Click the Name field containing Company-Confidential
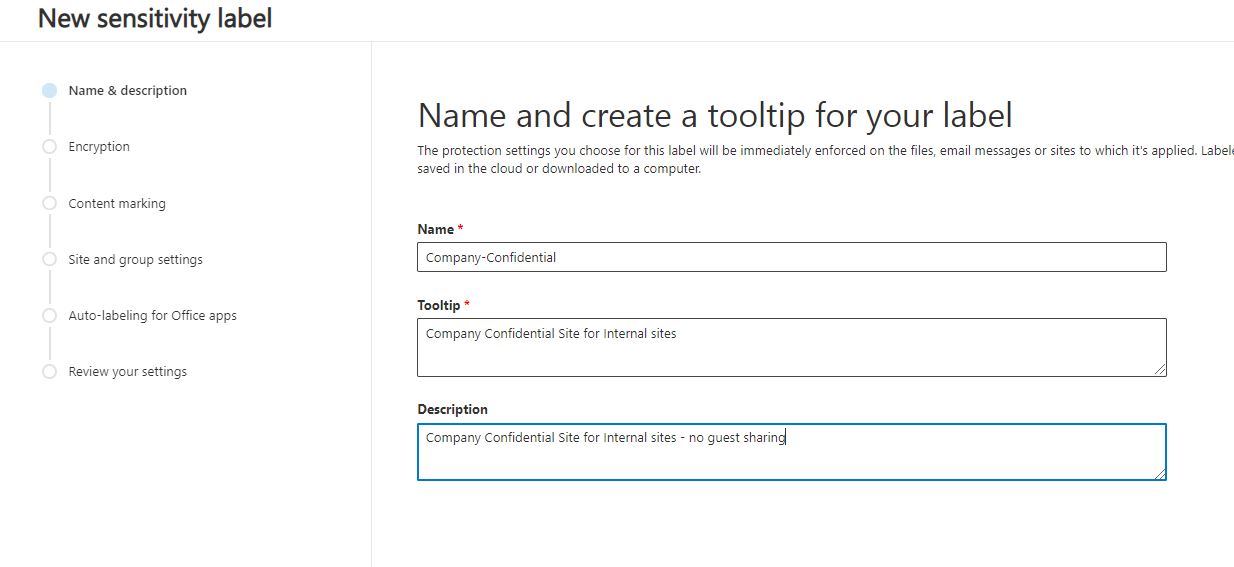The image size is (1234, 567). coord(790,257)
